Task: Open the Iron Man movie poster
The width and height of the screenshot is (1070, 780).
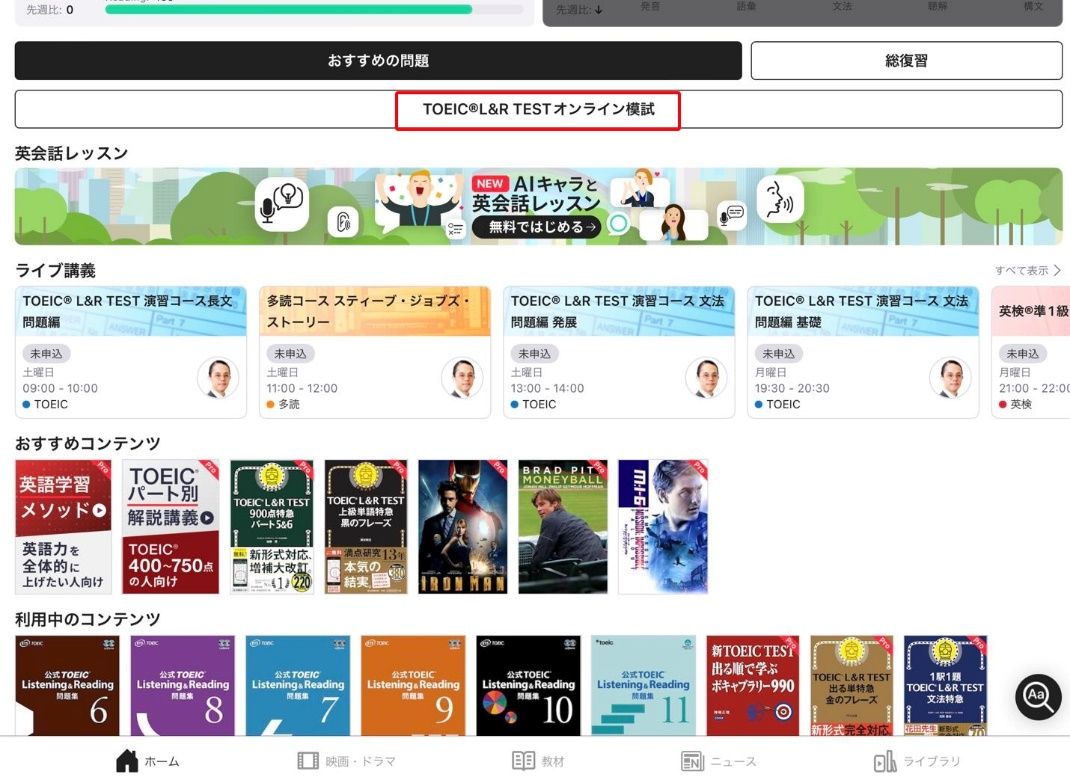Action: coord(463,527)
